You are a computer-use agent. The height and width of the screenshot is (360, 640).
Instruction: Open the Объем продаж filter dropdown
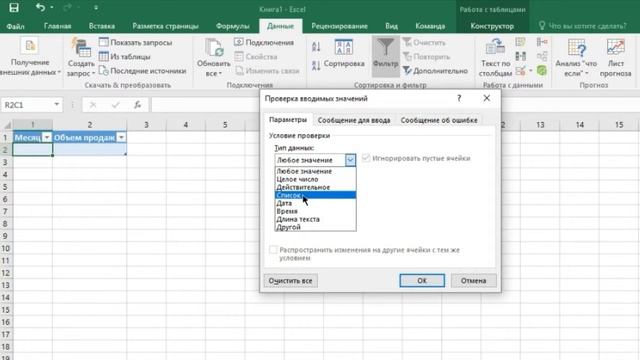pyautogui.click(x=121, y=138)
